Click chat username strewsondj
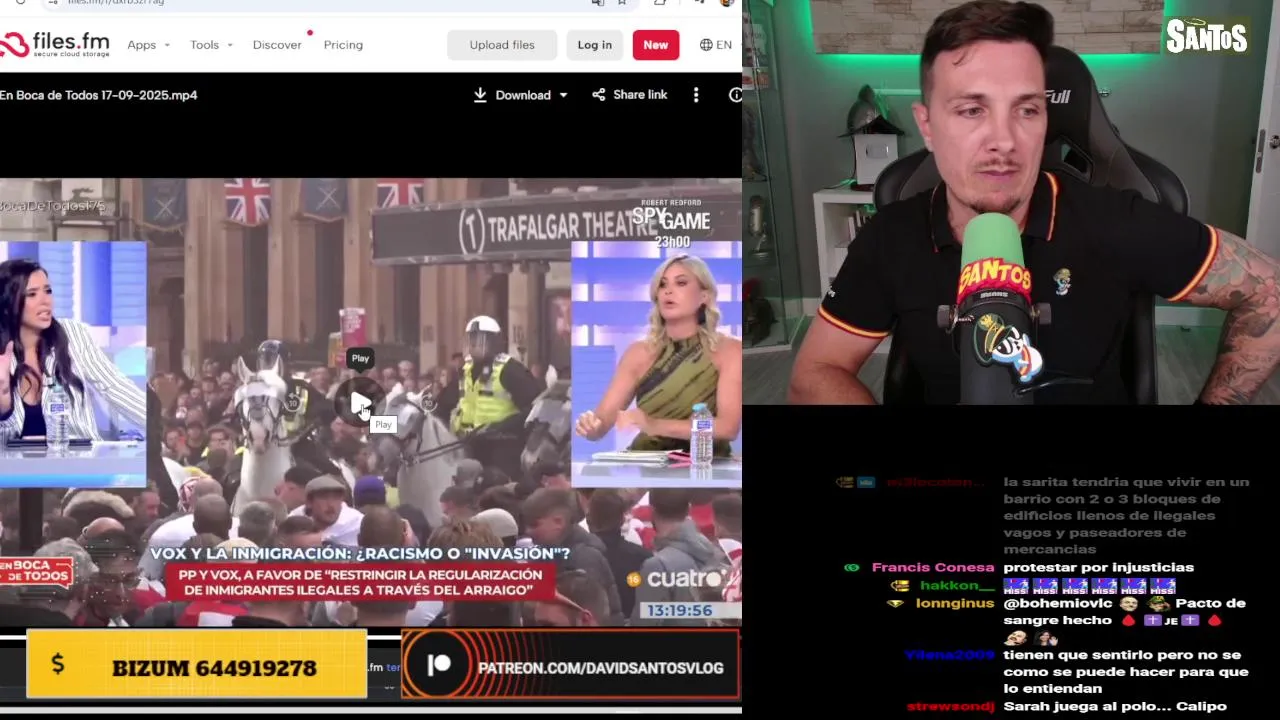 click(951, 706)
